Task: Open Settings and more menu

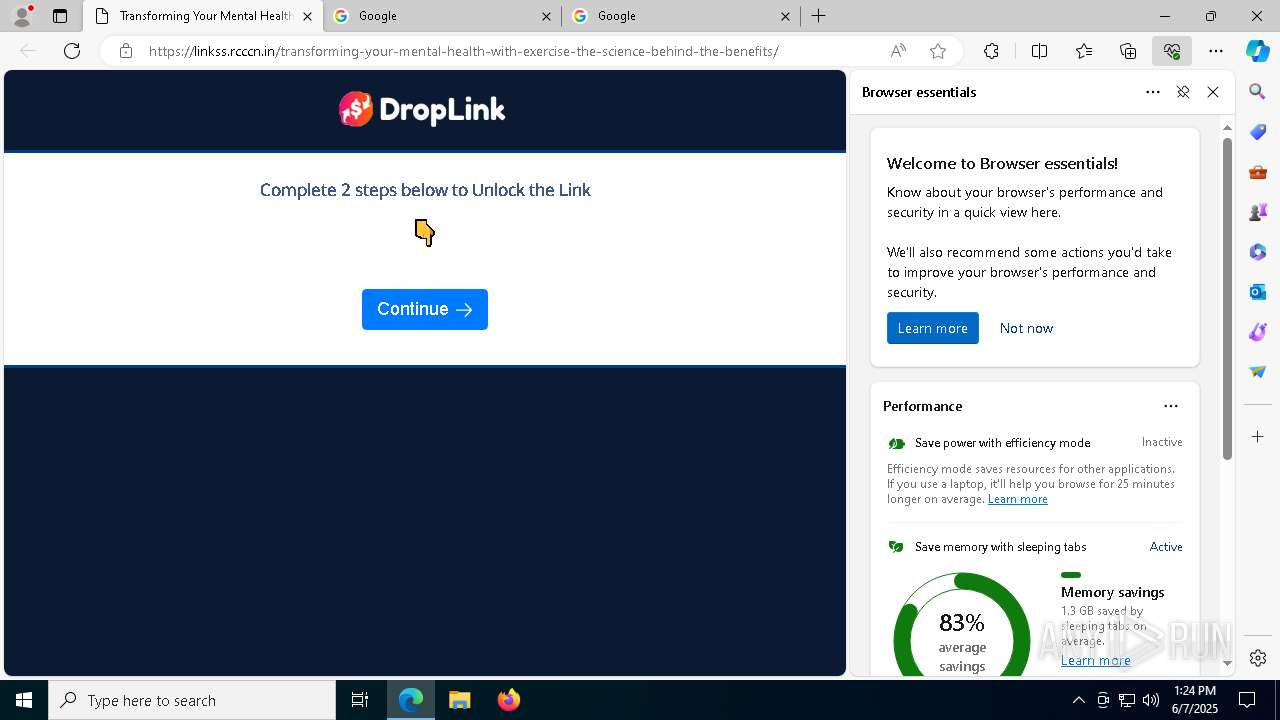Action: click(1216, 51)
